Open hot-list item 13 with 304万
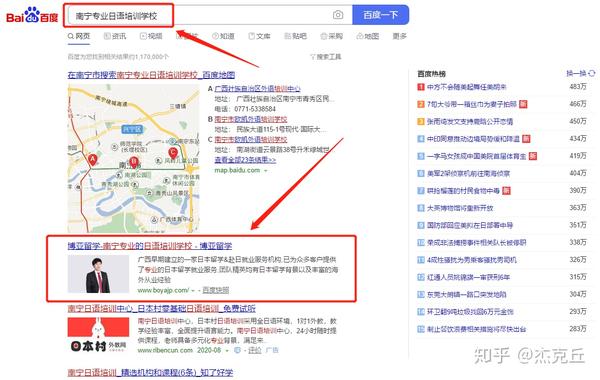 466,294
